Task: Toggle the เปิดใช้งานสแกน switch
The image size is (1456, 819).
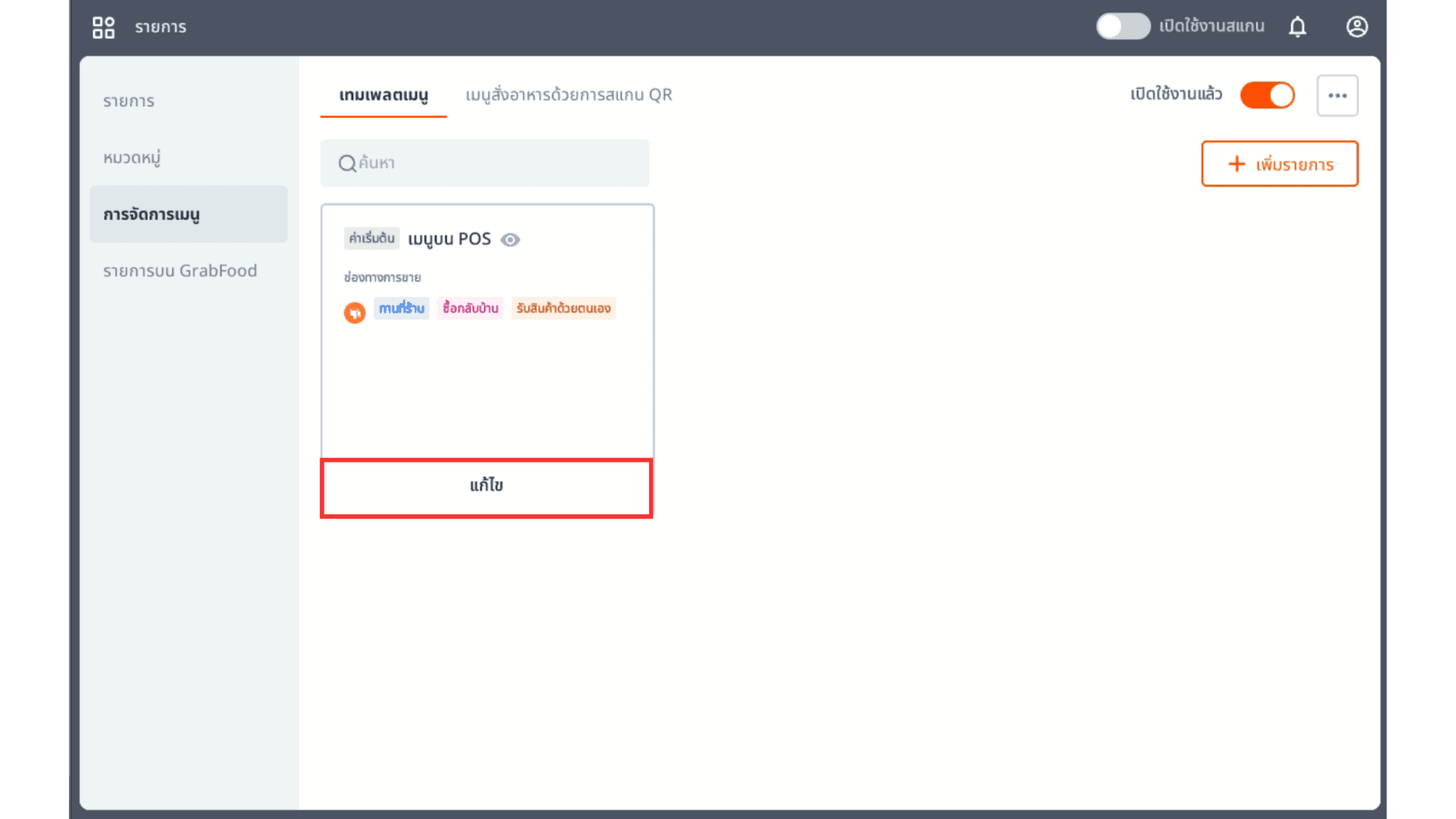Action: (1123, 27)
